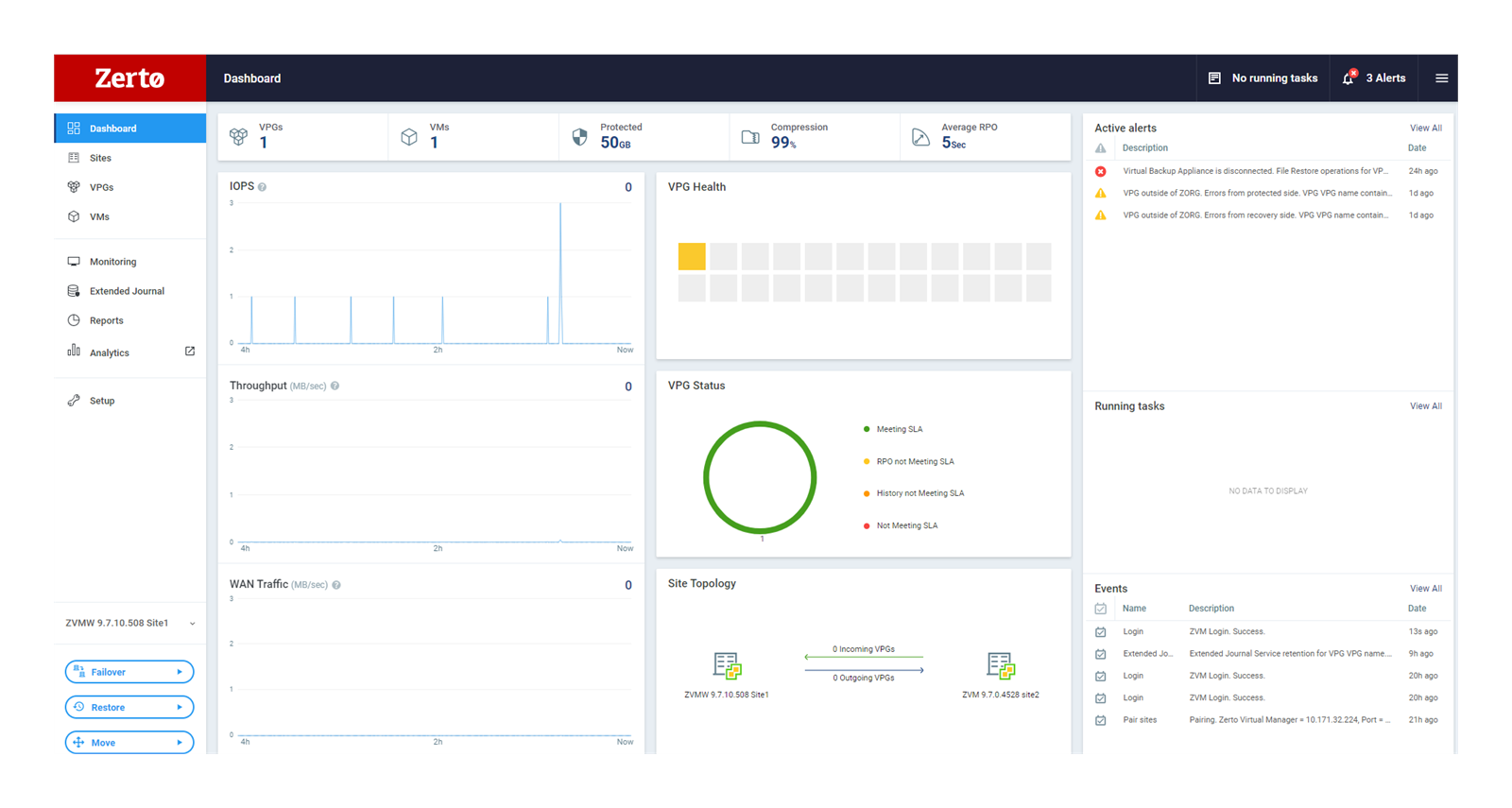The height and width of the screenshot is (808, 1512).
Task: Expand the Restore button arrow
Action: (x=180, y=707)
